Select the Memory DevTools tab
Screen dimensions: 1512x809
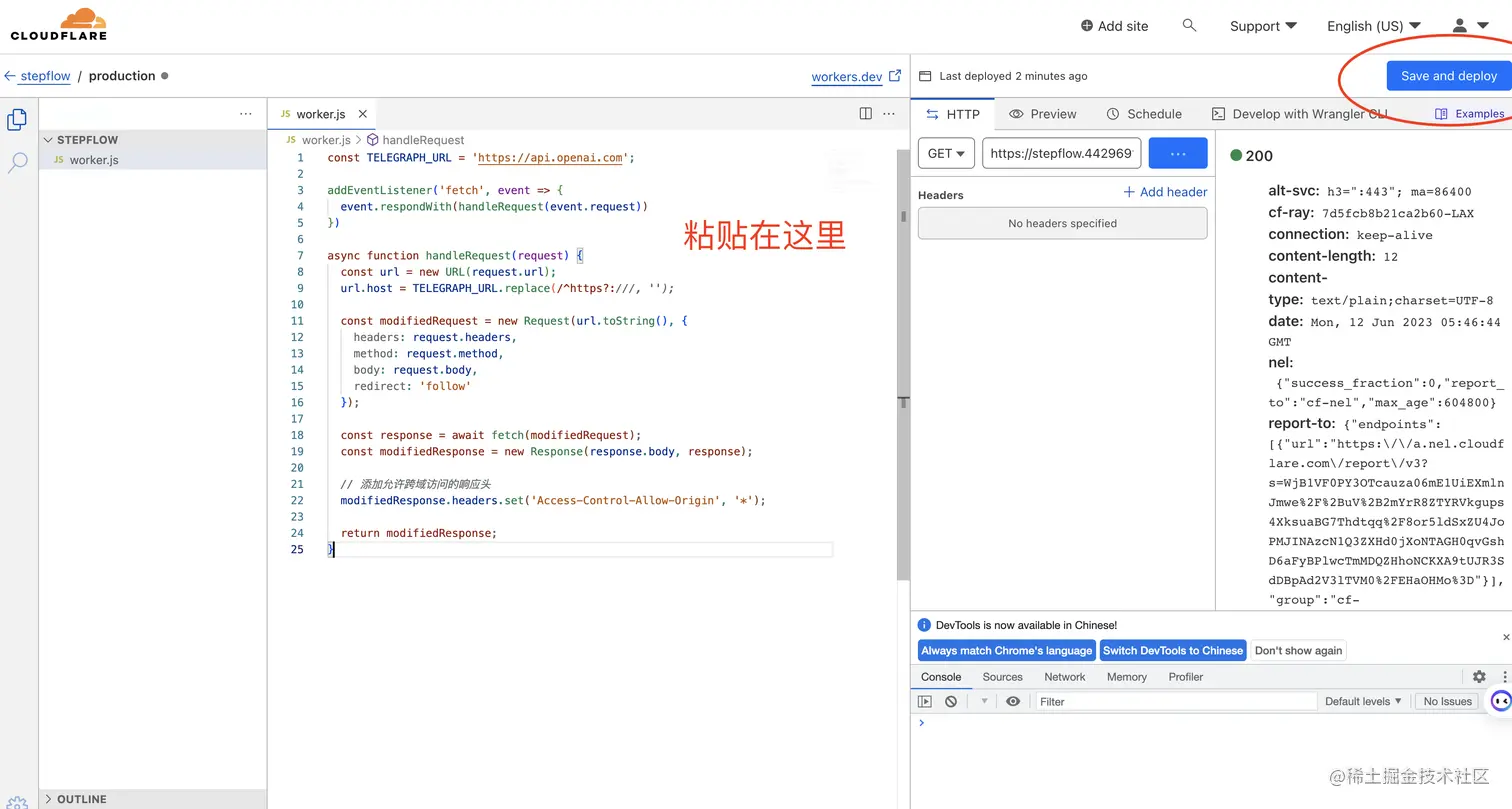[1126, 677]
